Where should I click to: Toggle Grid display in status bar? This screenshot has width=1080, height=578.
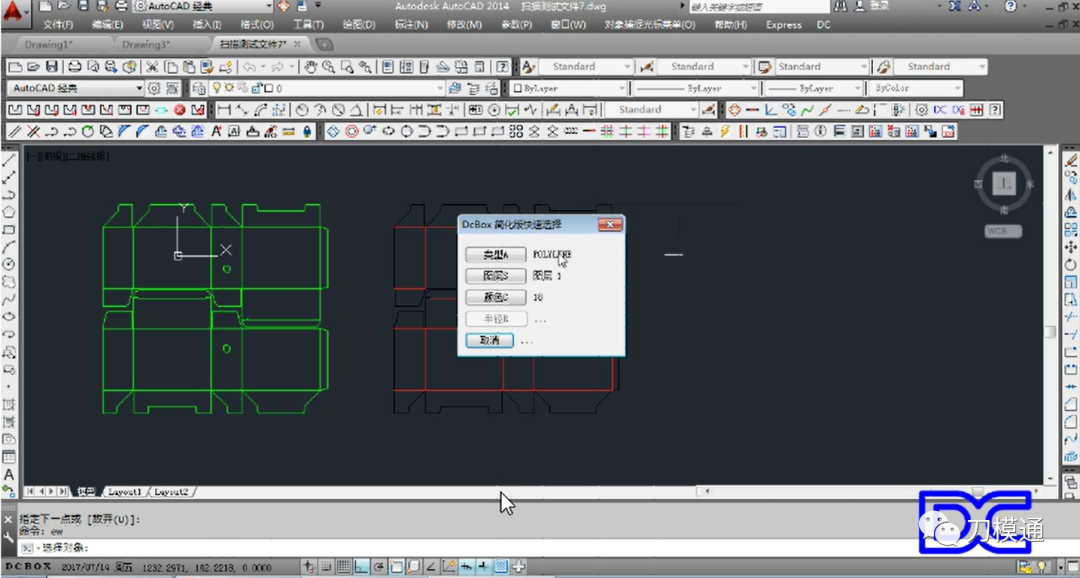[343, 566]
